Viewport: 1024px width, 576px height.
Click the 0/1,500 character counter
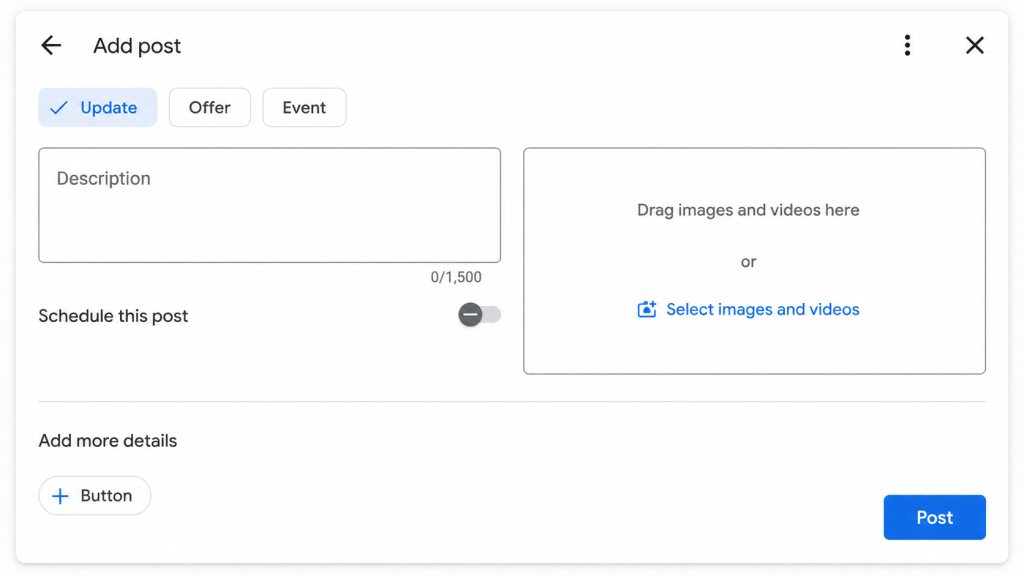pyautogui.click(x=456, y=277)
